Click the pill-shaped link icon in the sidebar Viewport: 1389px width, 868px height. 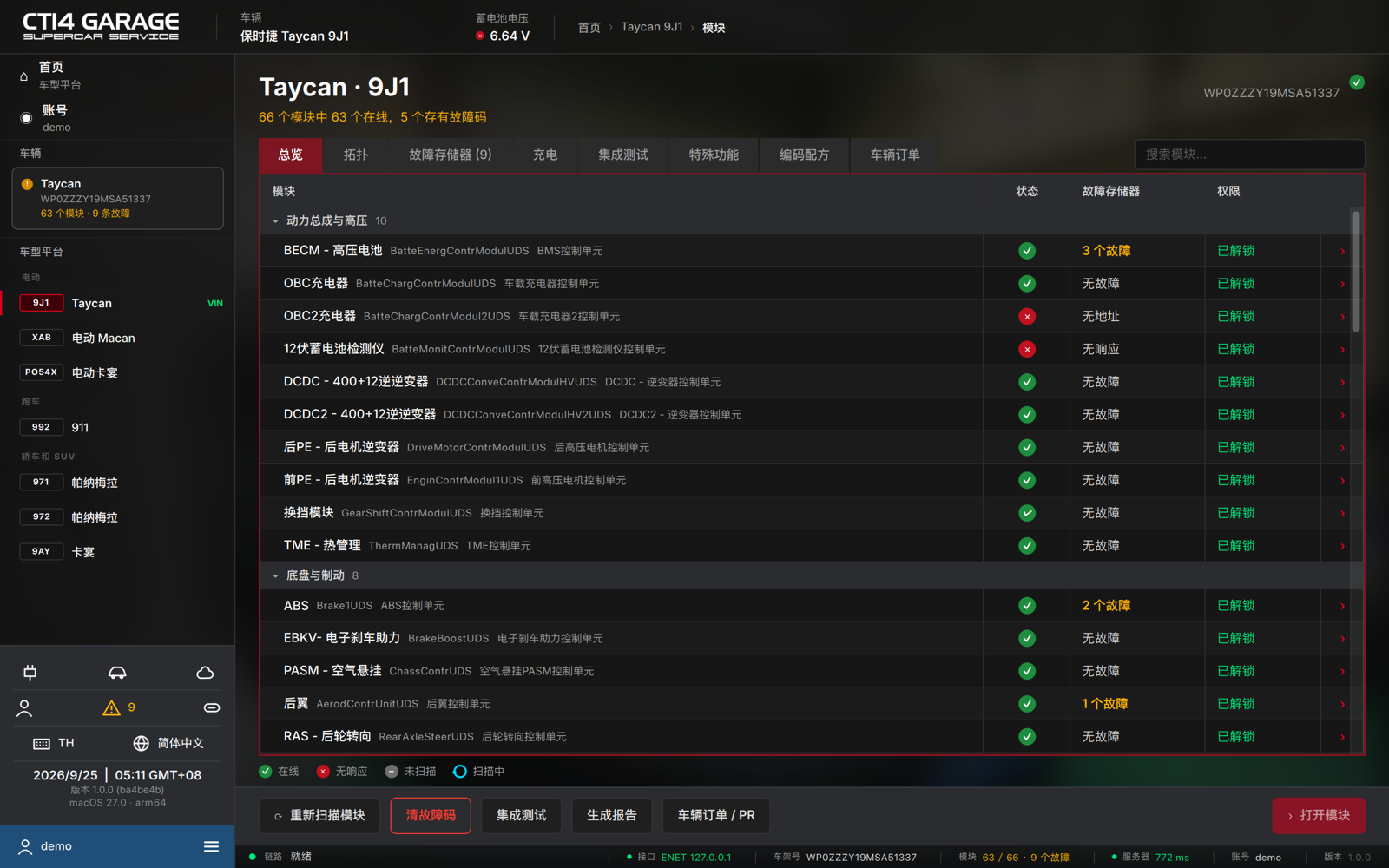(212, 708)
